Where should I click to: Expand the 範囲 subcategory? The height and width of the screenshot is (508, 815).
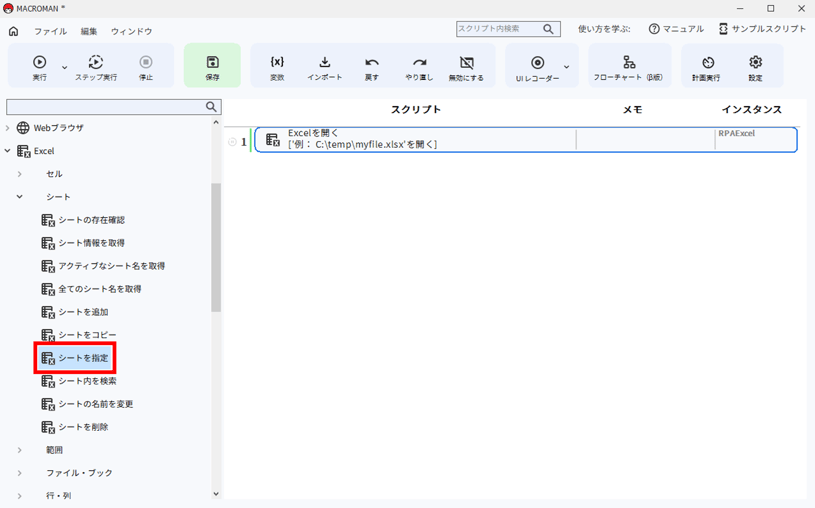(20, 450)
